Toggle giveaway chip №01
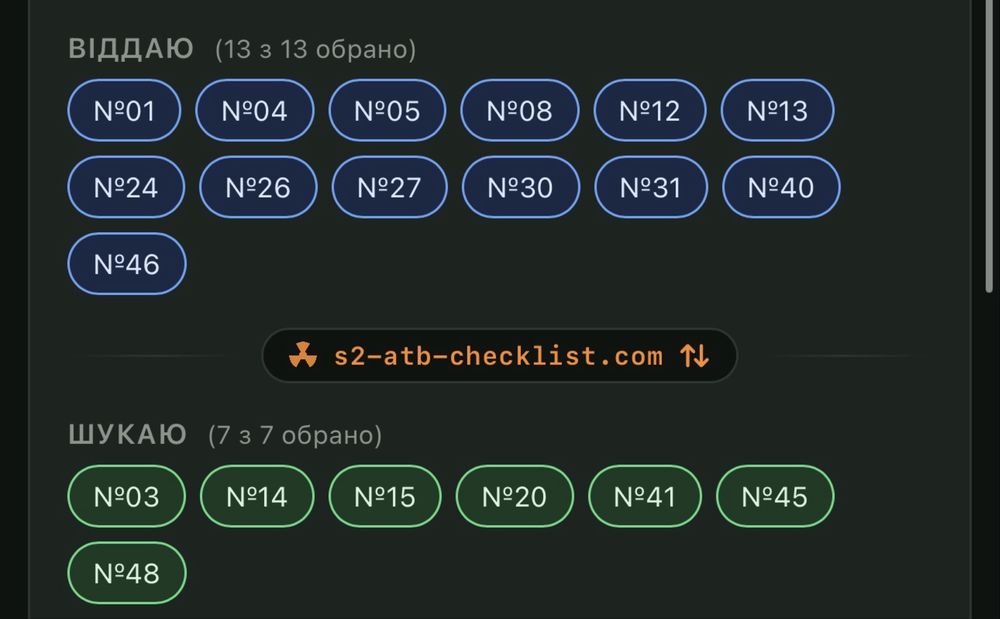This screenshot has width=1000, height=619. [x=124, y=110]
